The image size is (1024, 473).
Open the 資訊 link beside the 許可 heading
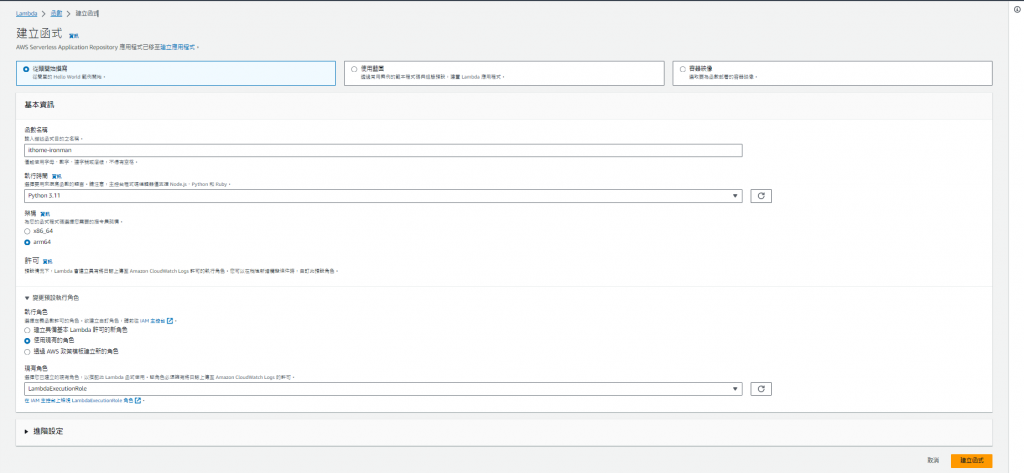(47, 261)
